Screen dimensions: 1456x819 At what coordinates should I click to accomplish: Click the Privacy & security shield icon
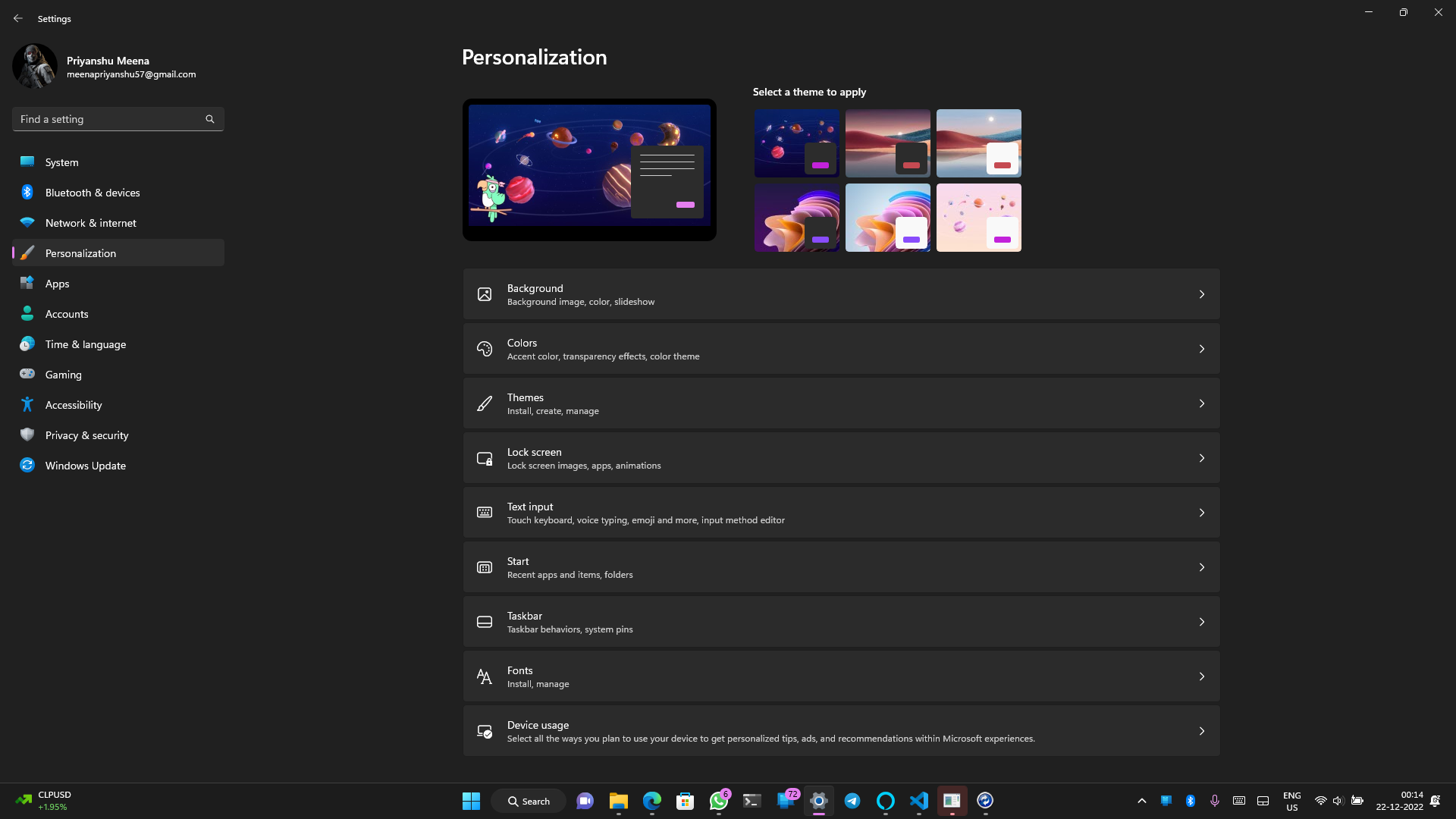[27, 435]
